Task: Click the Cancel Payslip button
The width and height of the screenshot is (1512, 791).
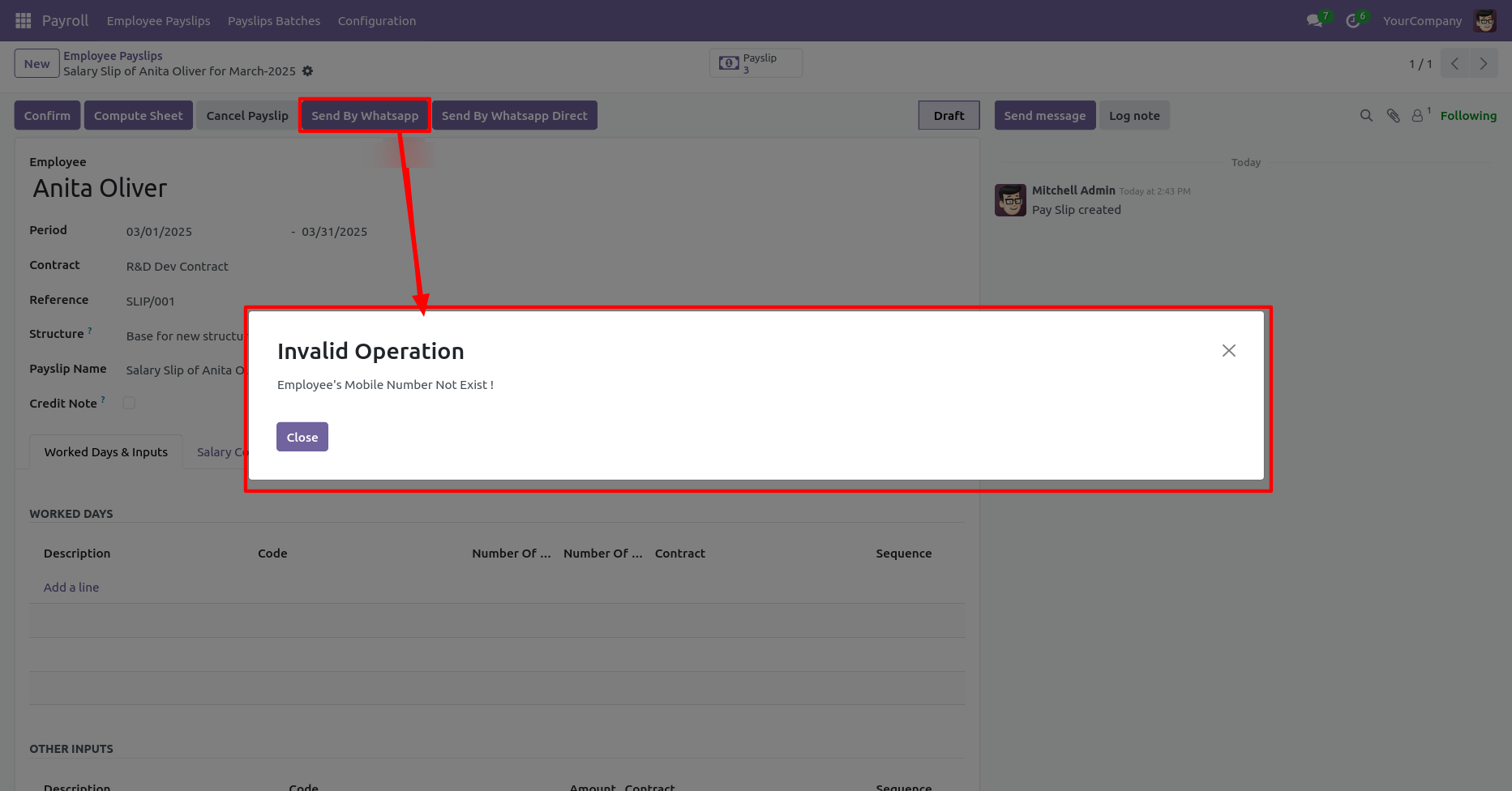Action: 247,115
